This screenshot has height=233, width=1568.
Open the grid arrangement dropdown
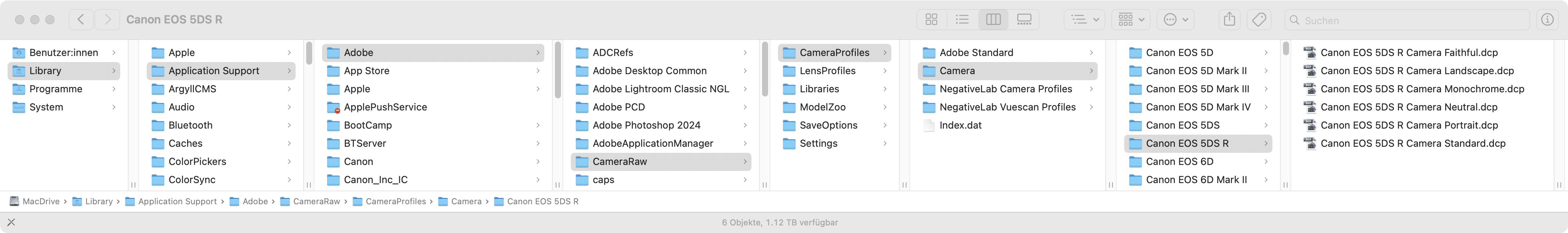click(x=1131, y=19)
